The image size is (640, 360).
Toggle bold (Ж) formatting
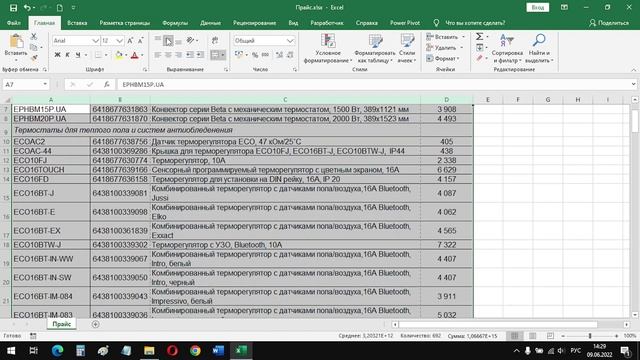coord(57,55)
